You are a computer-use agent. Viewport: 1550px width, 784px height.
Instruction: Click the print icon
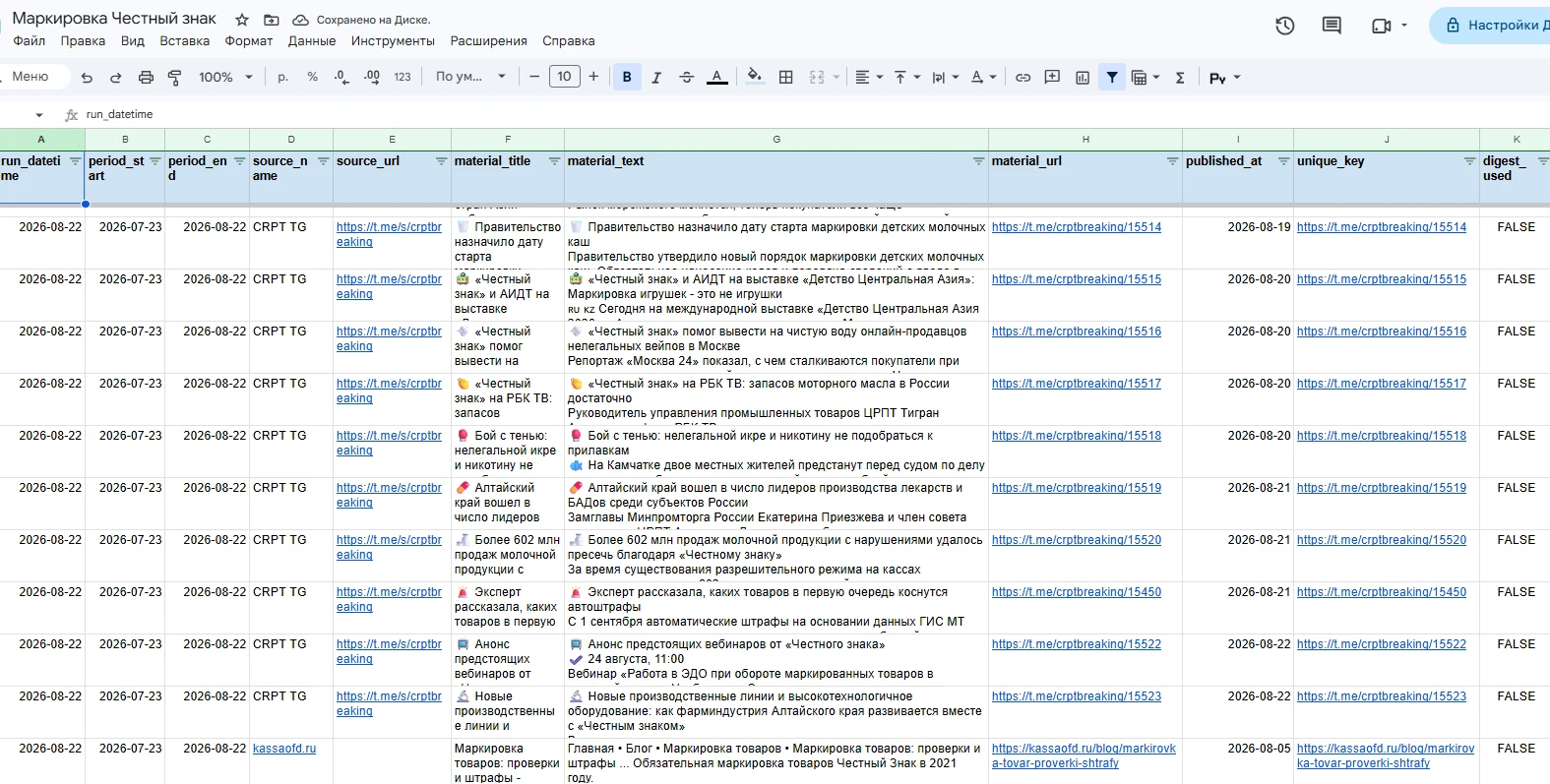tap(146, 77)
